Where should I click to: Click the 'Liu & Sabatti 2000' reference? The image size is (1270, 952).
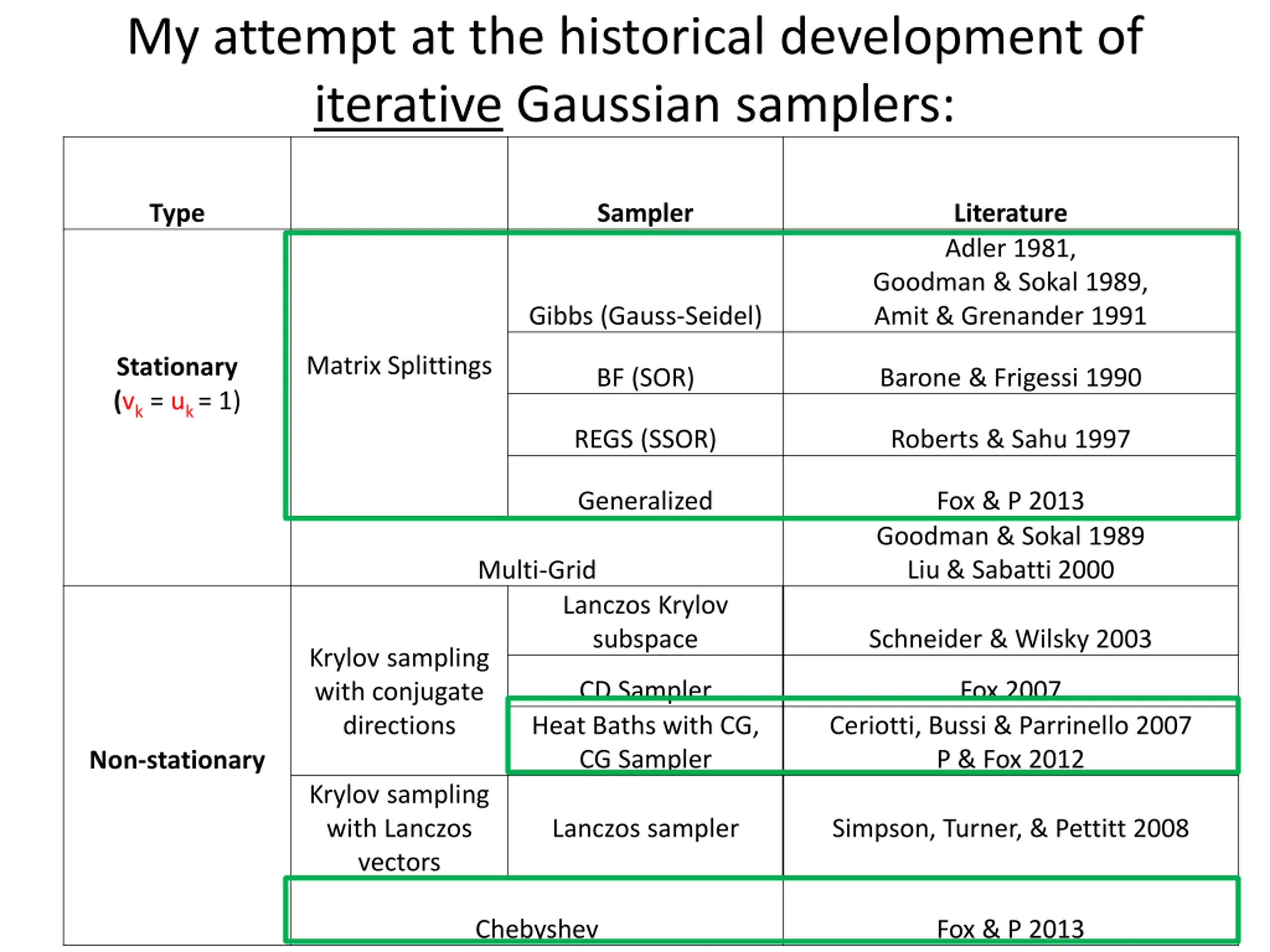tap(1011, 570)
